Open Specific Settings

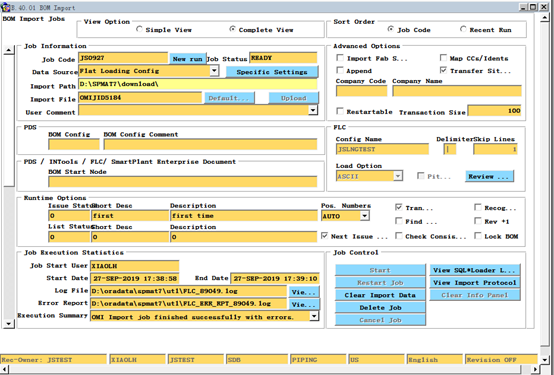pos(272,72)
